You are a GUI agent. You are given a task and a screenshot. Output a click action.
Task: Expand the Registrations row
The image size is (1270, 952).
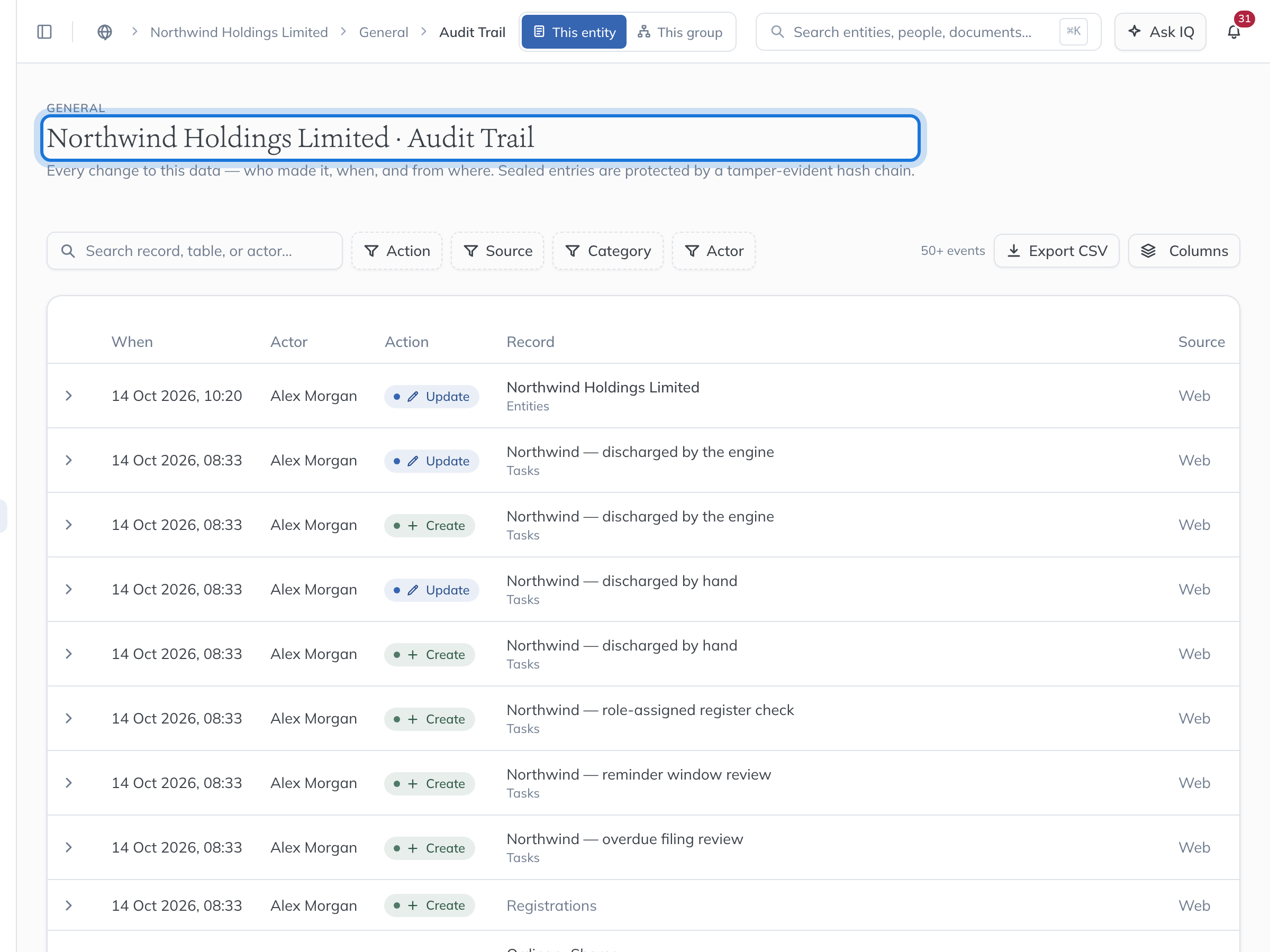point(68,905)
